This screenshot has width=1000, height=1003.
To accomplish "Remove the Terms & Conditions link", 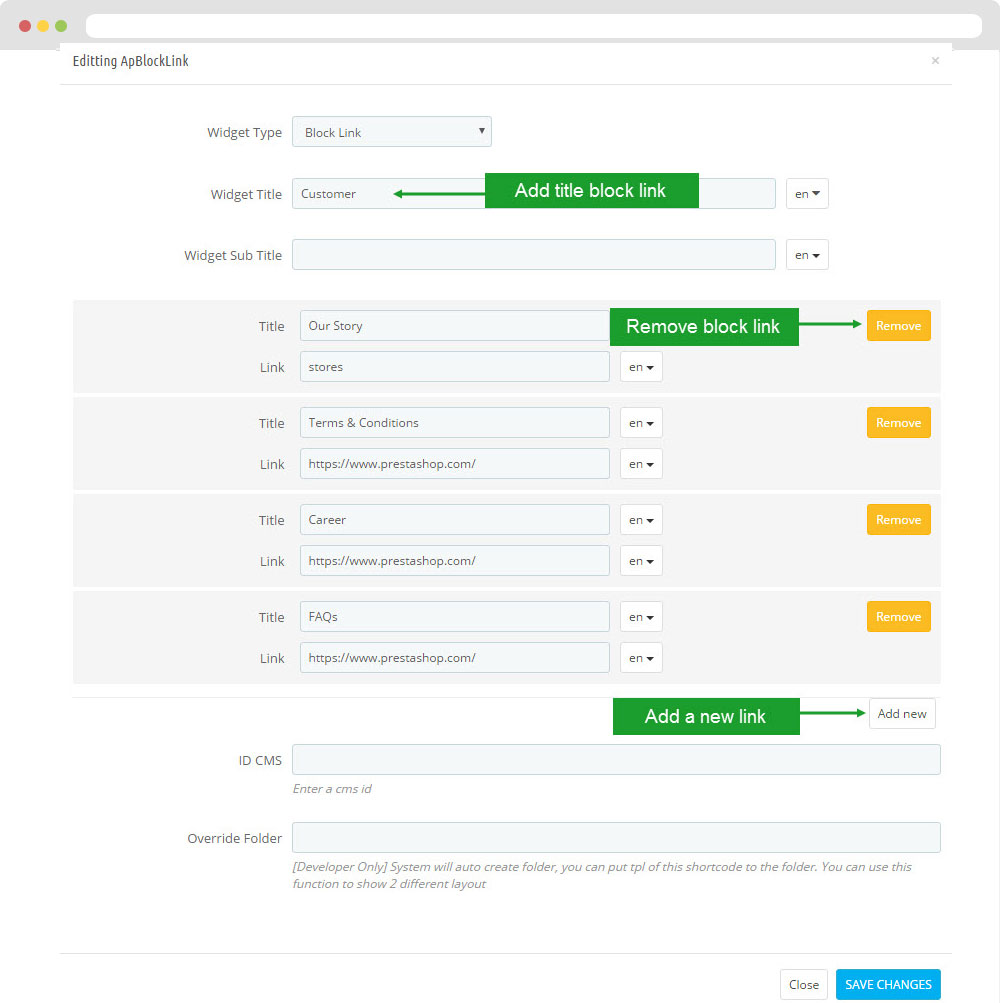I will (x=898, y=423).
